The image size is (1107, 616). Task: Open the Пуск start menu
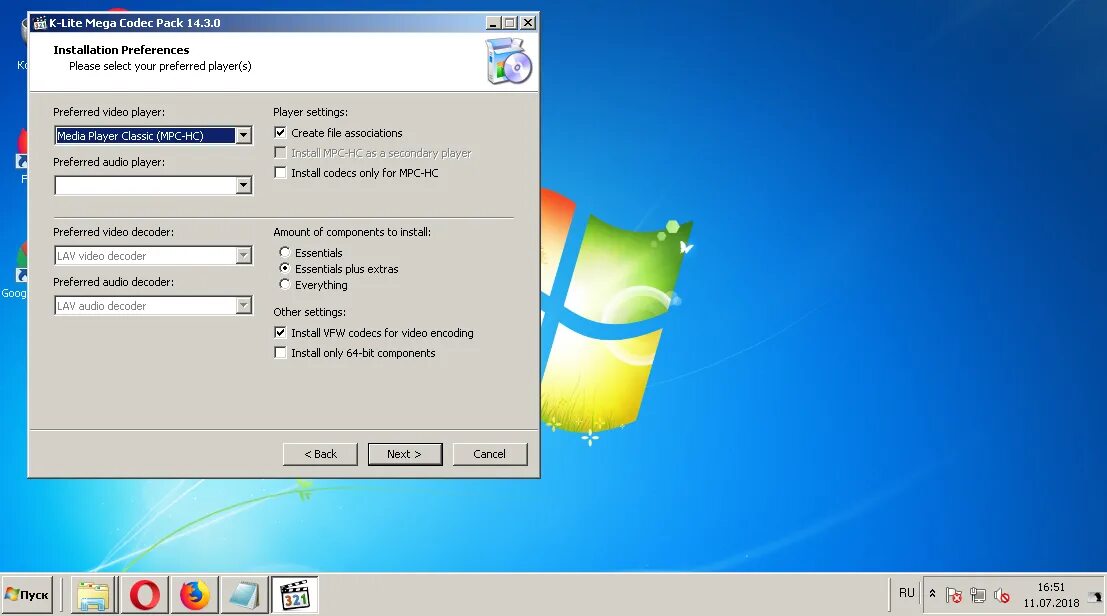click(27, 595)
